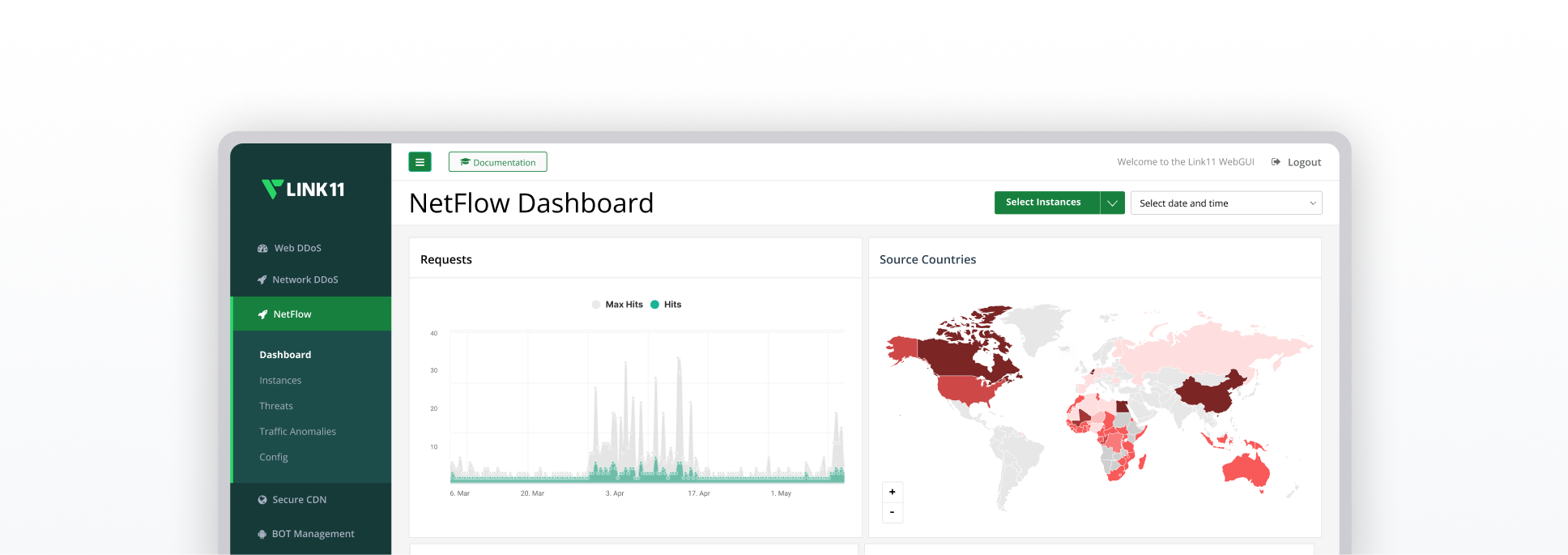The width and height of the screenshot is (1568, 555).
Task: Toggle the Max Hits series in legend
Action: coord(617,305)
